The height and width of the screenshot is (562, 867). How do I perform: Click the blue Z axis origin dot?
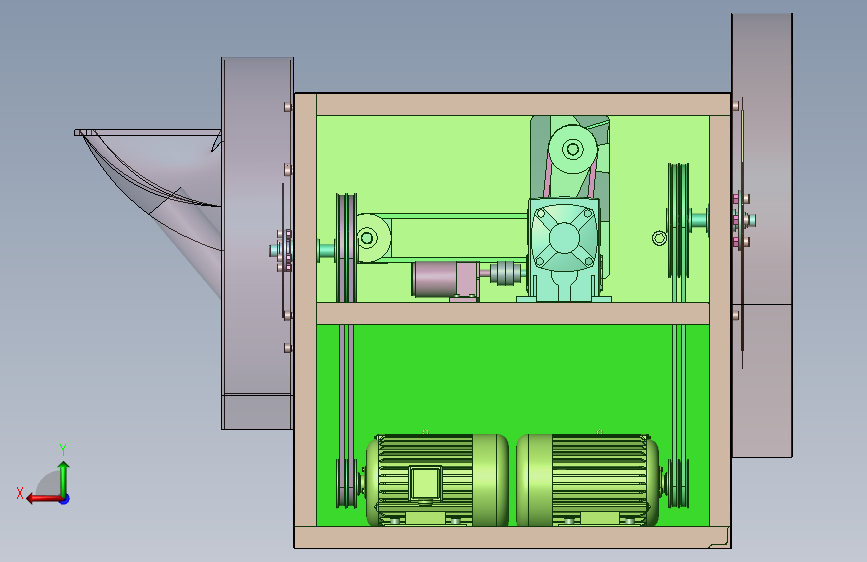64,499
